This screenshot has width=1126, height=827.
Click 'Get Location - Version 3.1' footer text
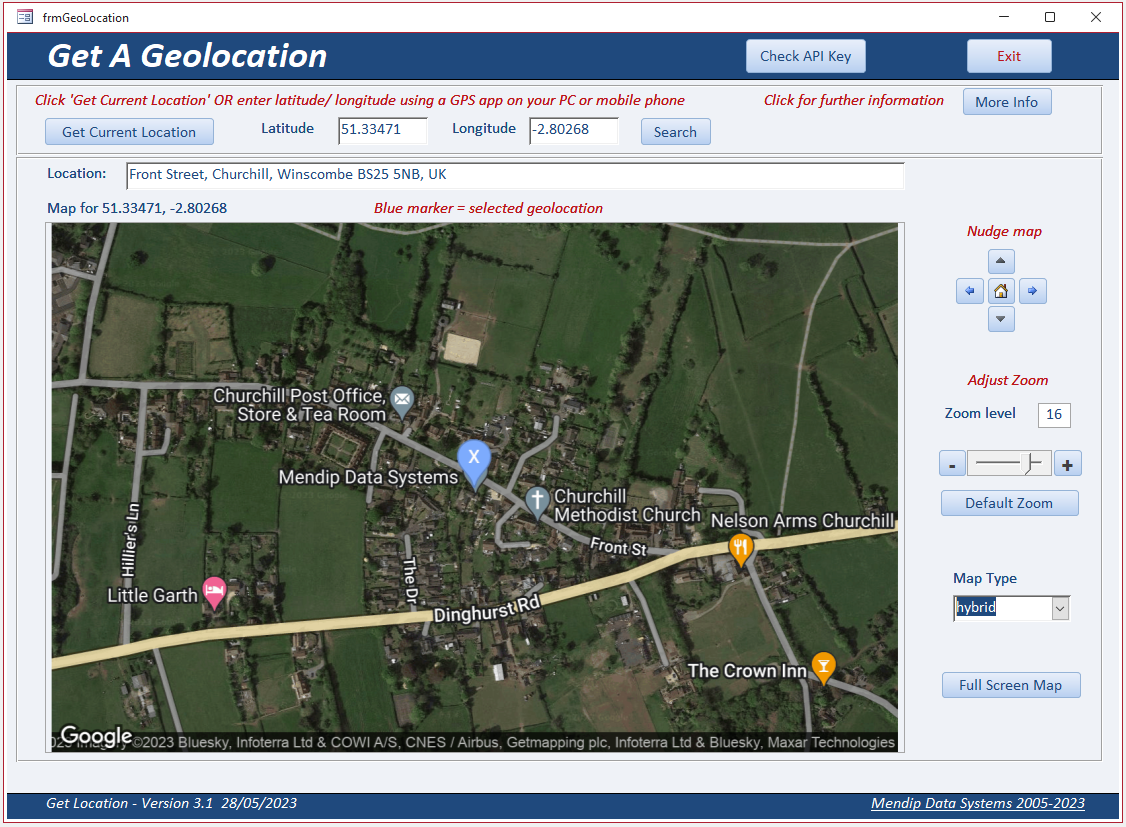tap(129, 803)
